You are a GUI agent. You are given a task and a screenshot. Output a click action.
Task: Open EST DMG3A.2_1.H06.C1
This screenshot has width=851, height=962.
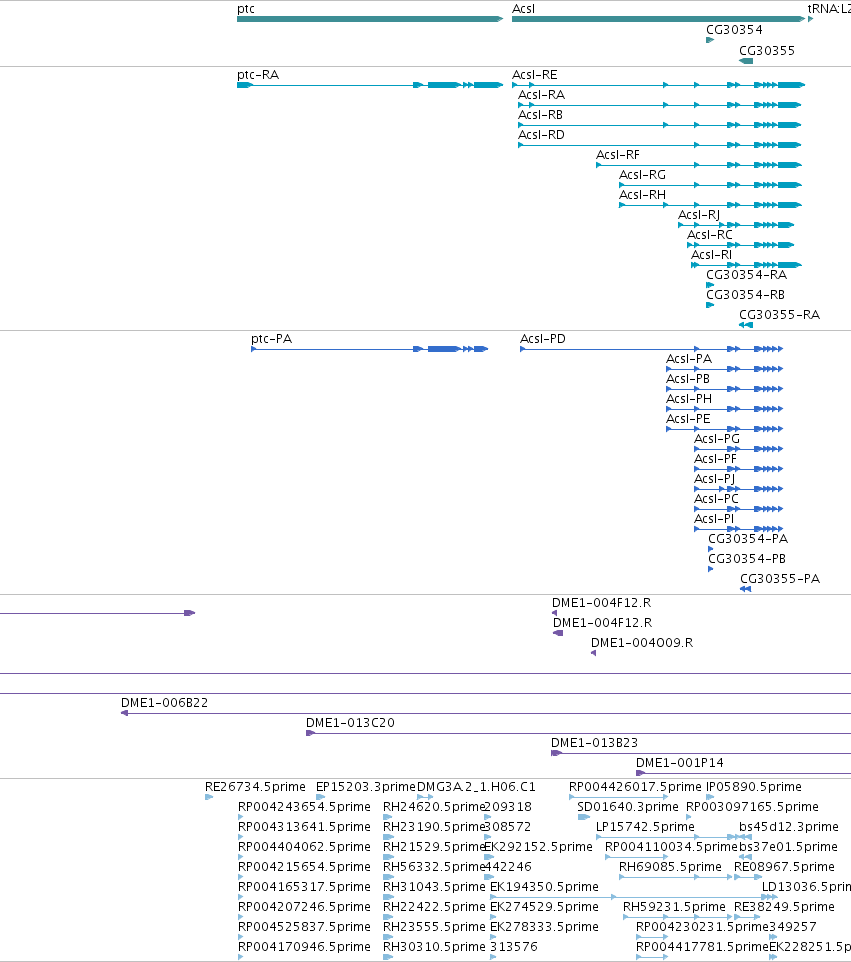tap(476, 787)
